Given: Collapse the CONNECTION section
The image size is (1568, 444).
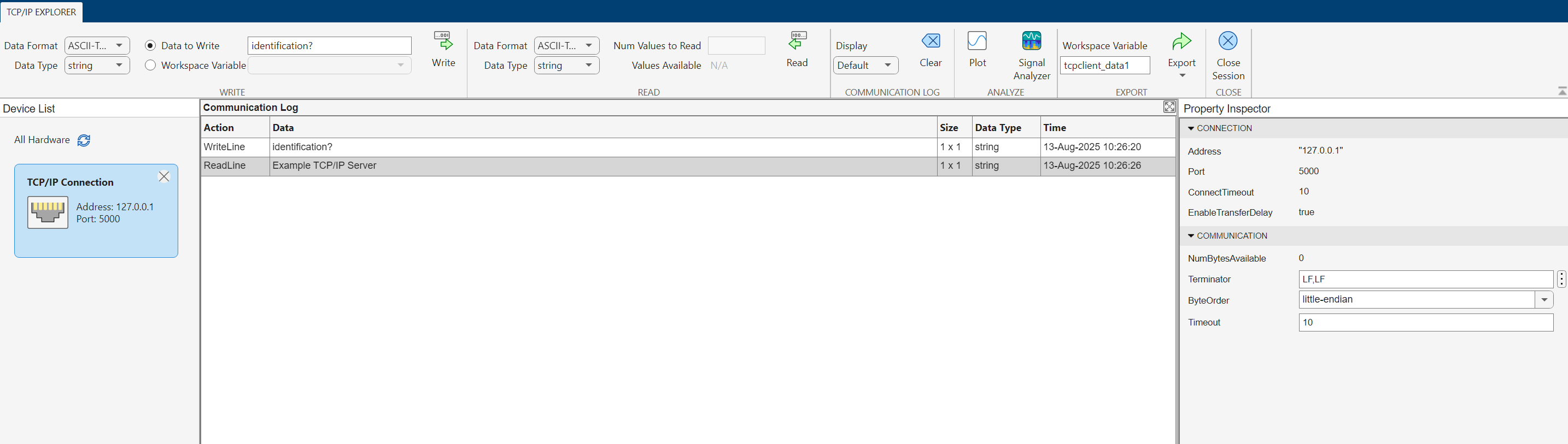Looking at the screenshot, I should [x=1191, y=128].
